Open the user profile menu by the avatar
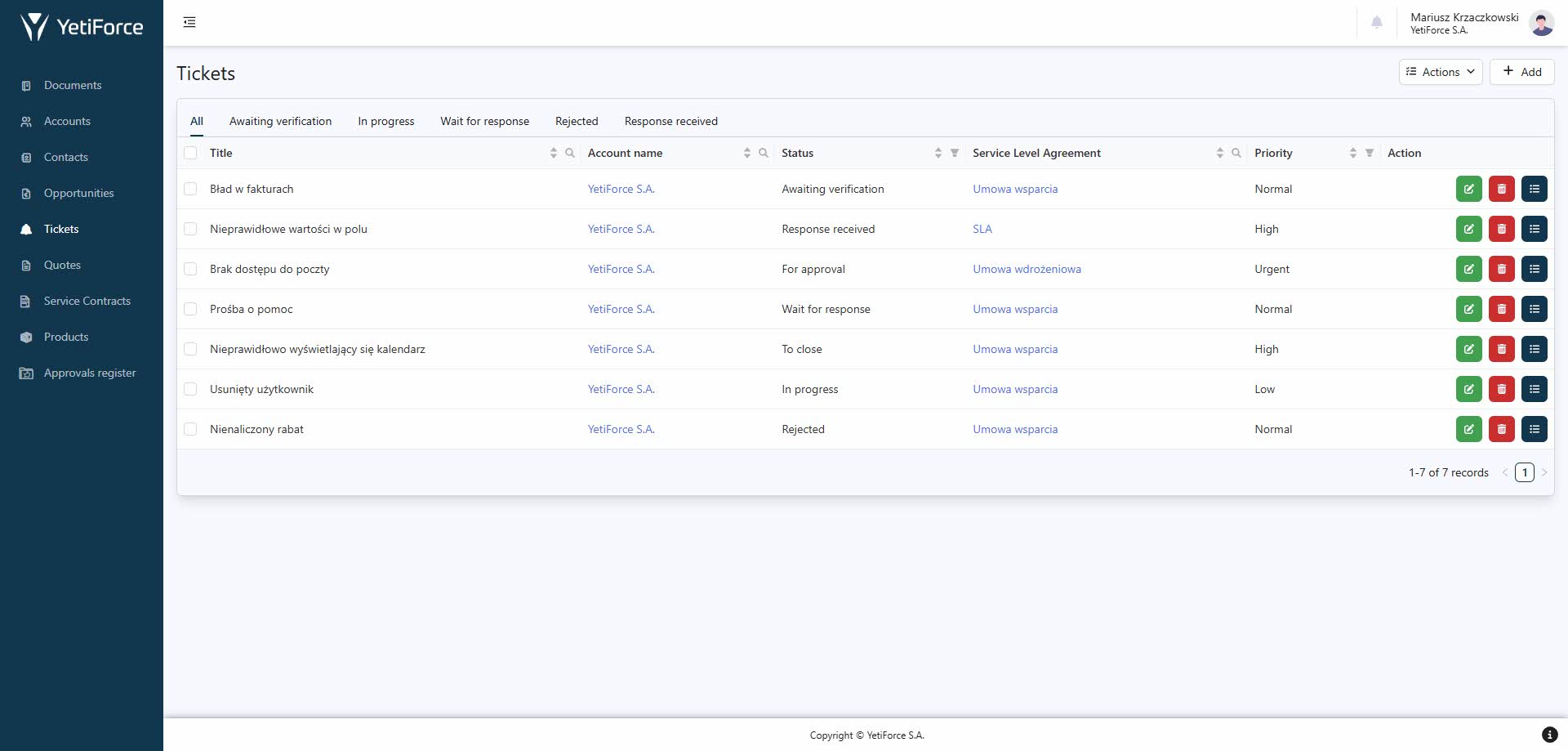1568x751 pixels. coord(1541,23)
